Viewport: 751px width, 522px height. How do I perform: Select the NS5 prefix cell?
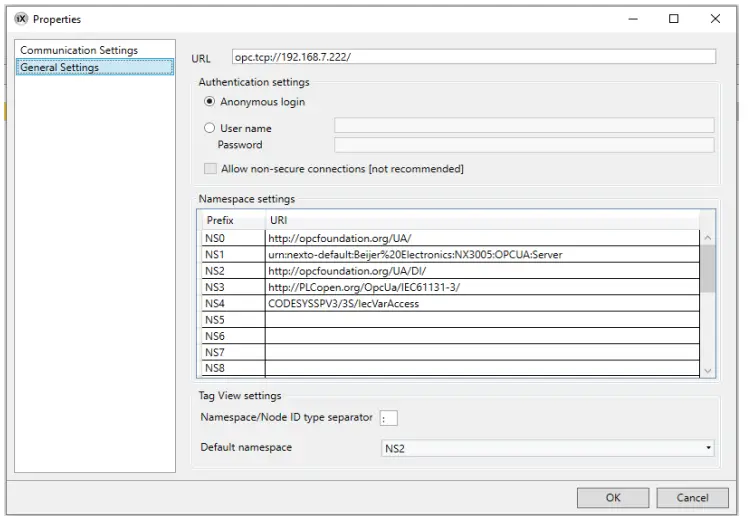(233, 319)
